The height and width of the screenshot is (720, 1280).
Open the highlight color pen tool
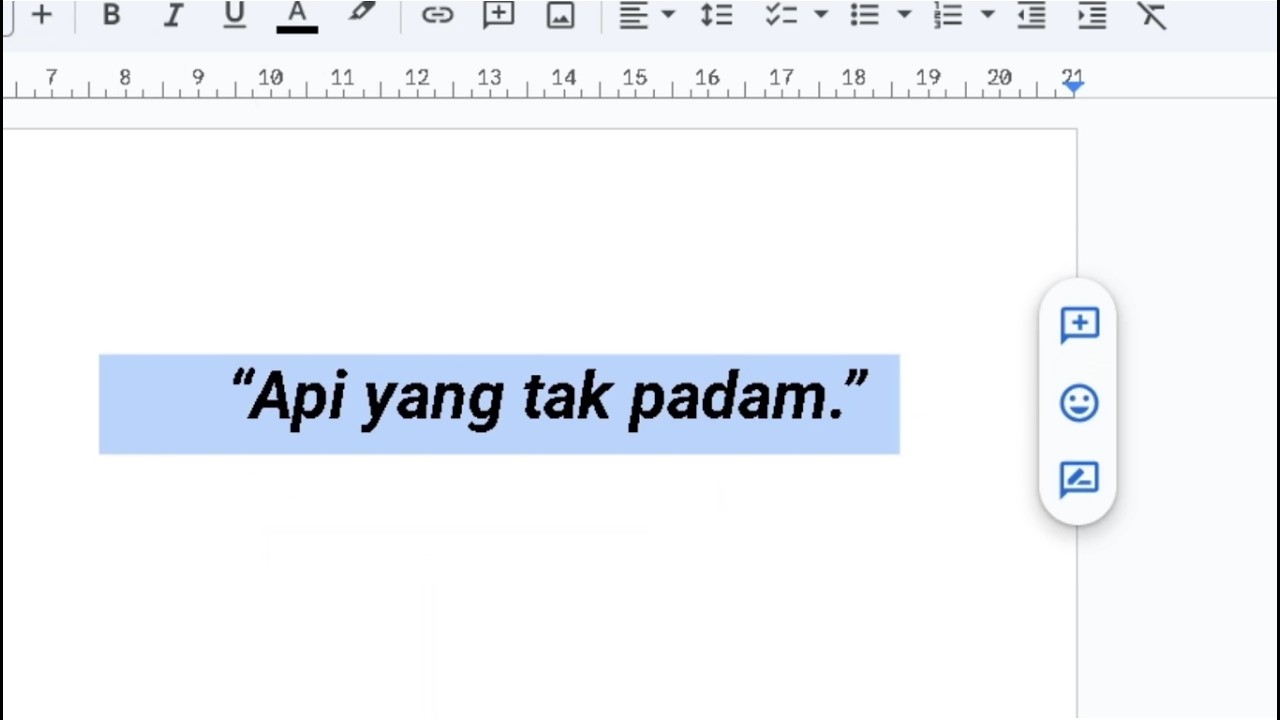coord(361,14)
